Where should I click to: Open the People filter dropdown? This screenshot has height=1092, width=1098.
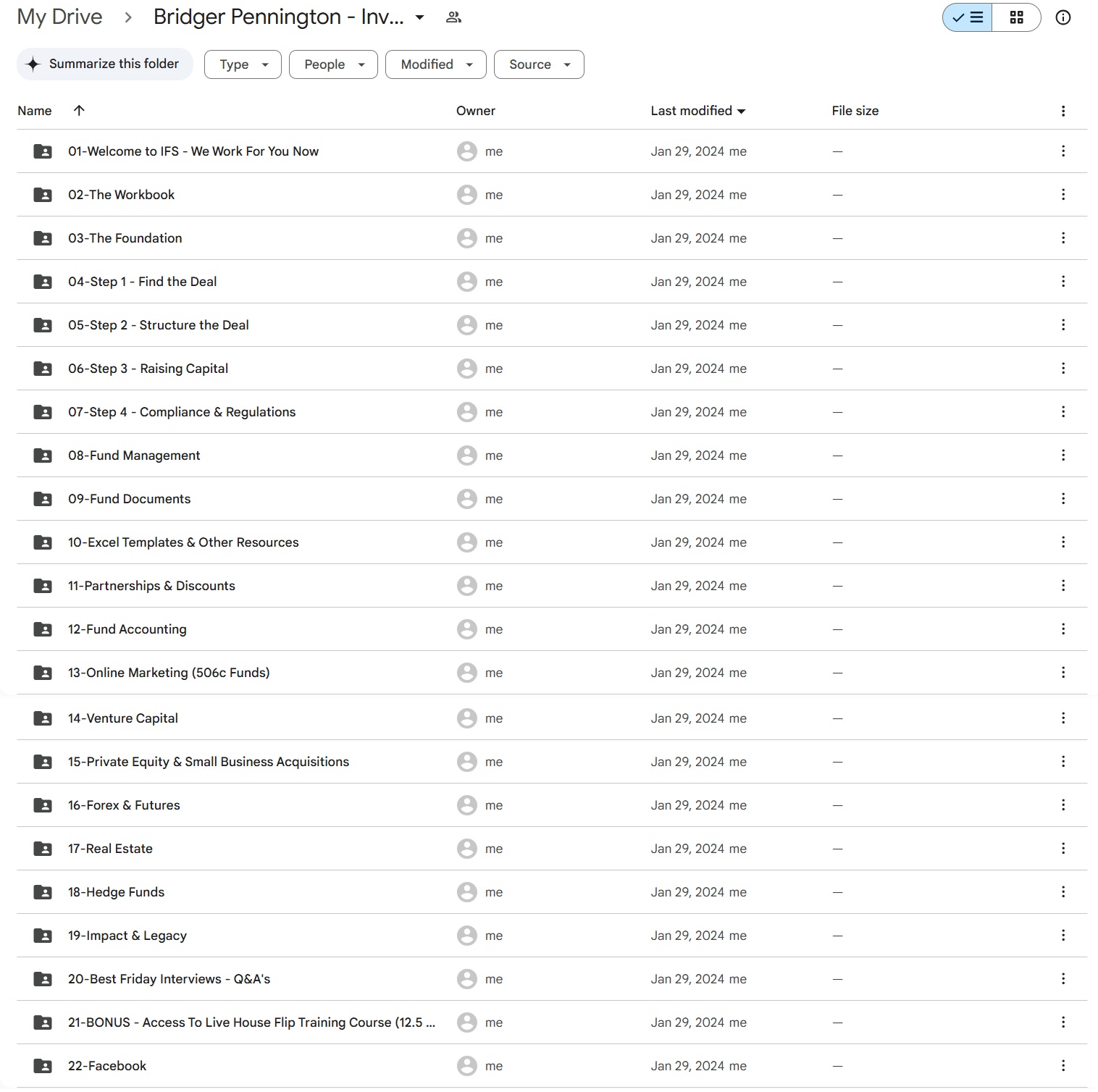(x=333, y=64)
